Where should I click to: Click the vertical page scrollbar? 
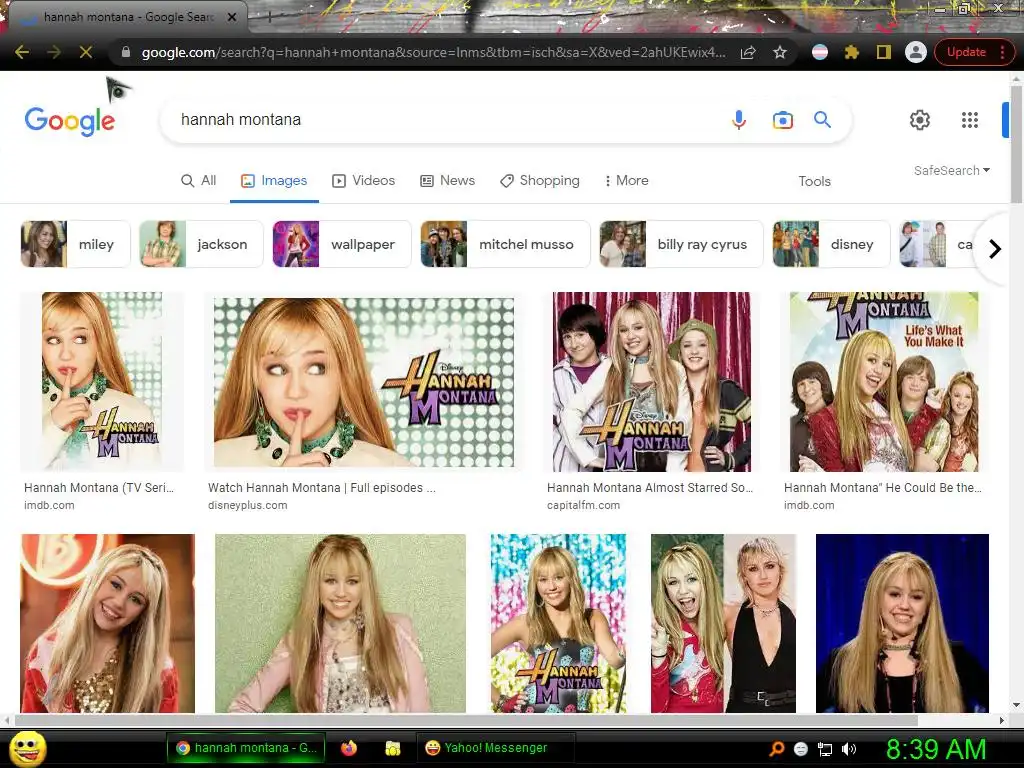tap(1016, 144)
